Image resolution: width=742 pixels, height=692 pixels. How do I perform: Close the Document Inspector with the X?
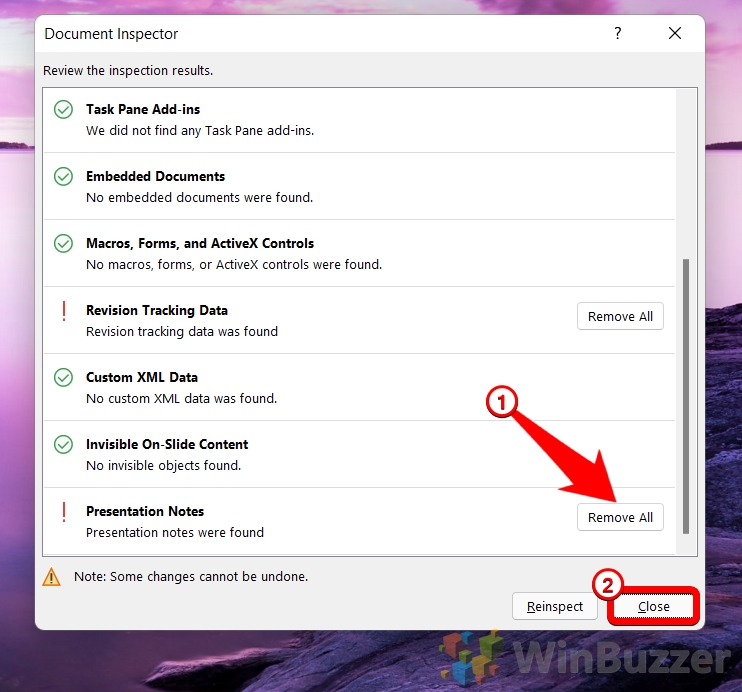tap(675, 33)
